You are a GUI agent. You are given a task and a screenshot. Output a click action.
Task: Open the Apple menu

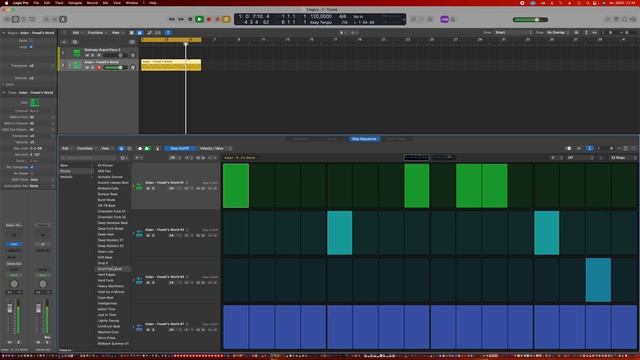click(6, 3)
